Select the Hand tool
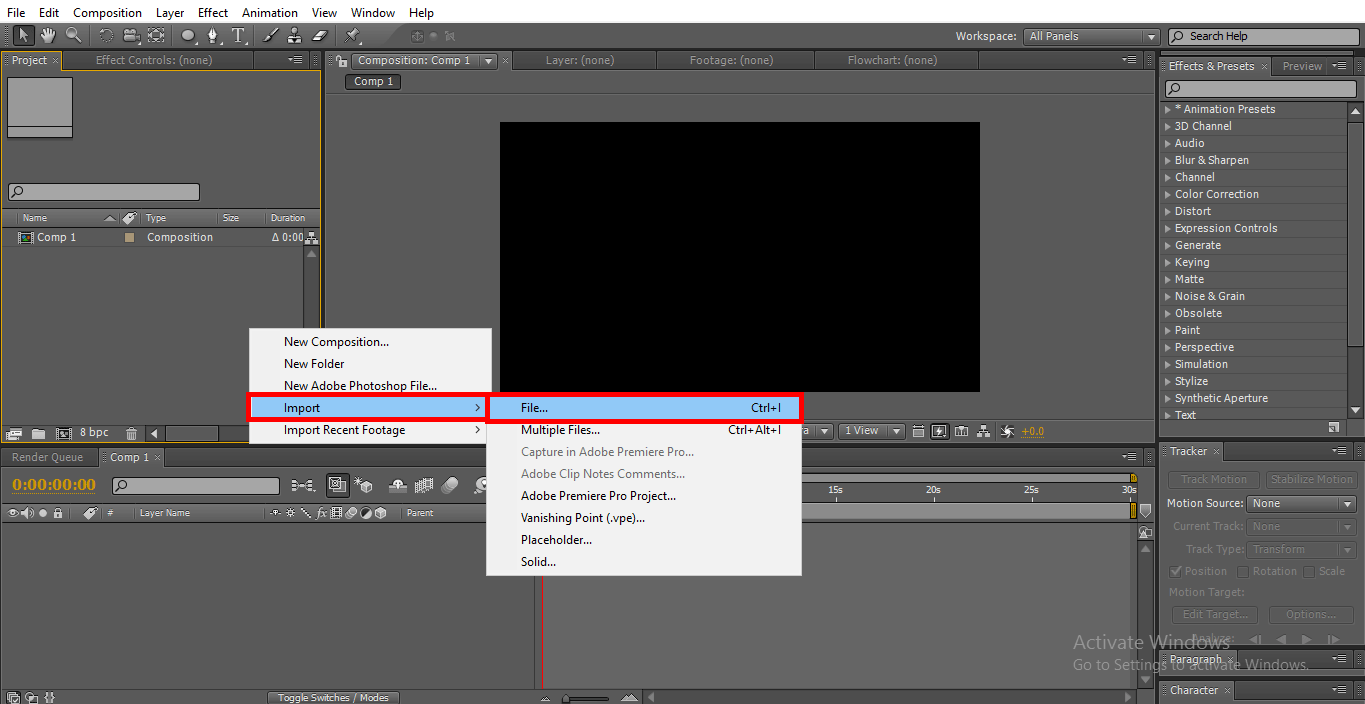The height and width of the screenshot is (704, 1365). click(46, 36)
